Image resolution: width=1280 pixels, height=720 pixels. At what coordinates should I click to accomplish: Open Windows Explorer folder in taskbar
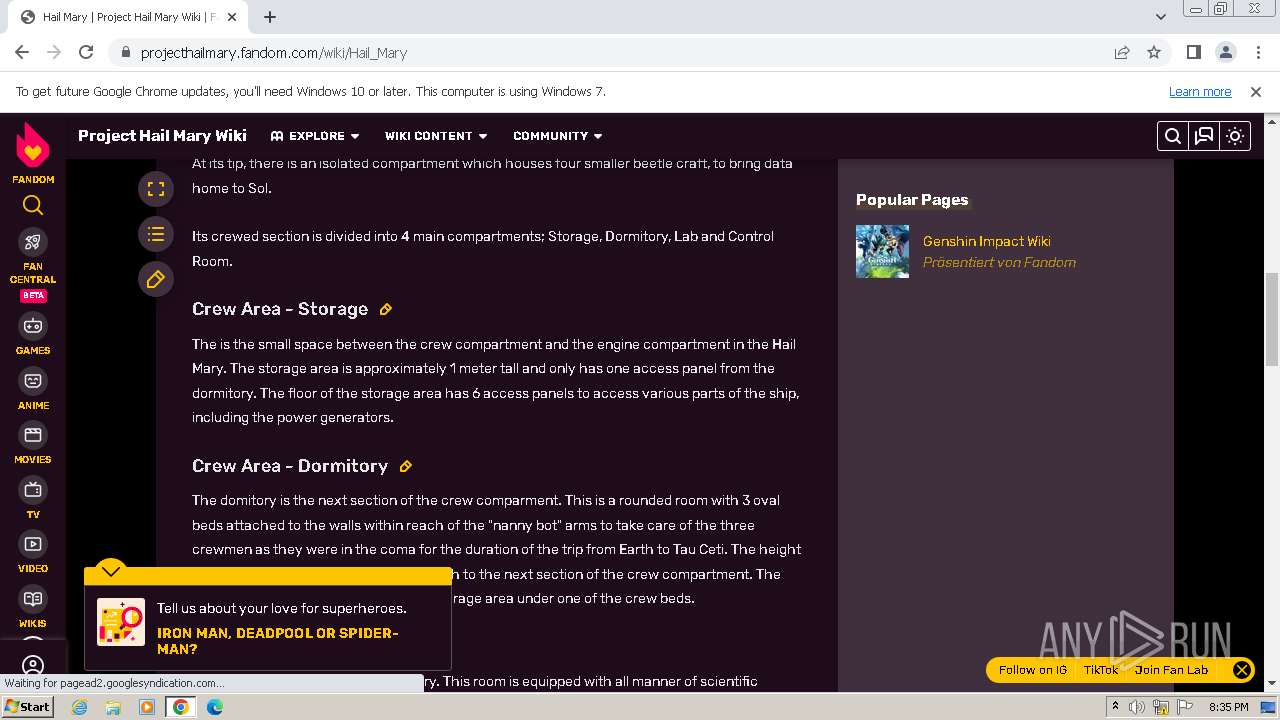click(113, 707)
